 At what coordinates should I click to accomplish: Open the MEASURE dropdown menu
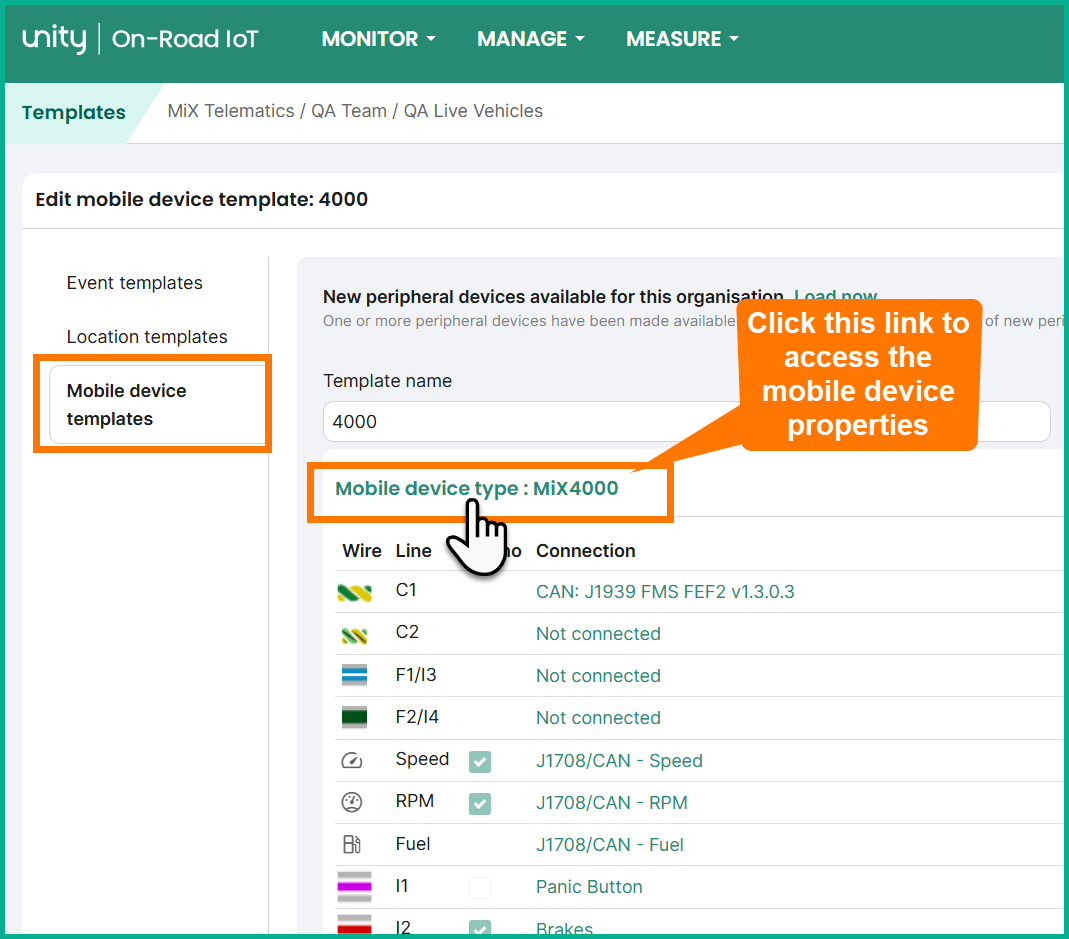(x=682, y=39)
